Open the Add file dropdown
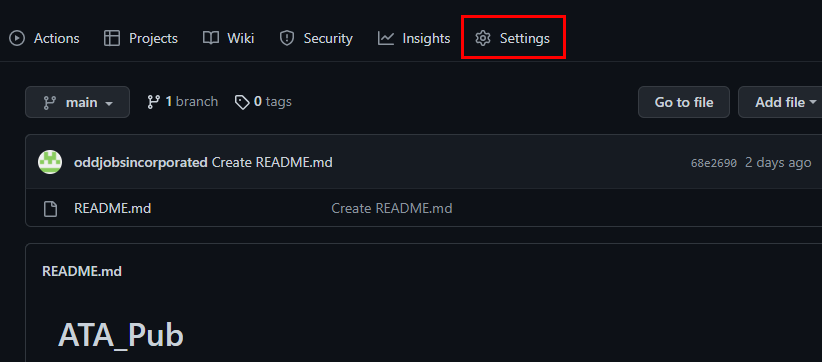 (781, 102)
